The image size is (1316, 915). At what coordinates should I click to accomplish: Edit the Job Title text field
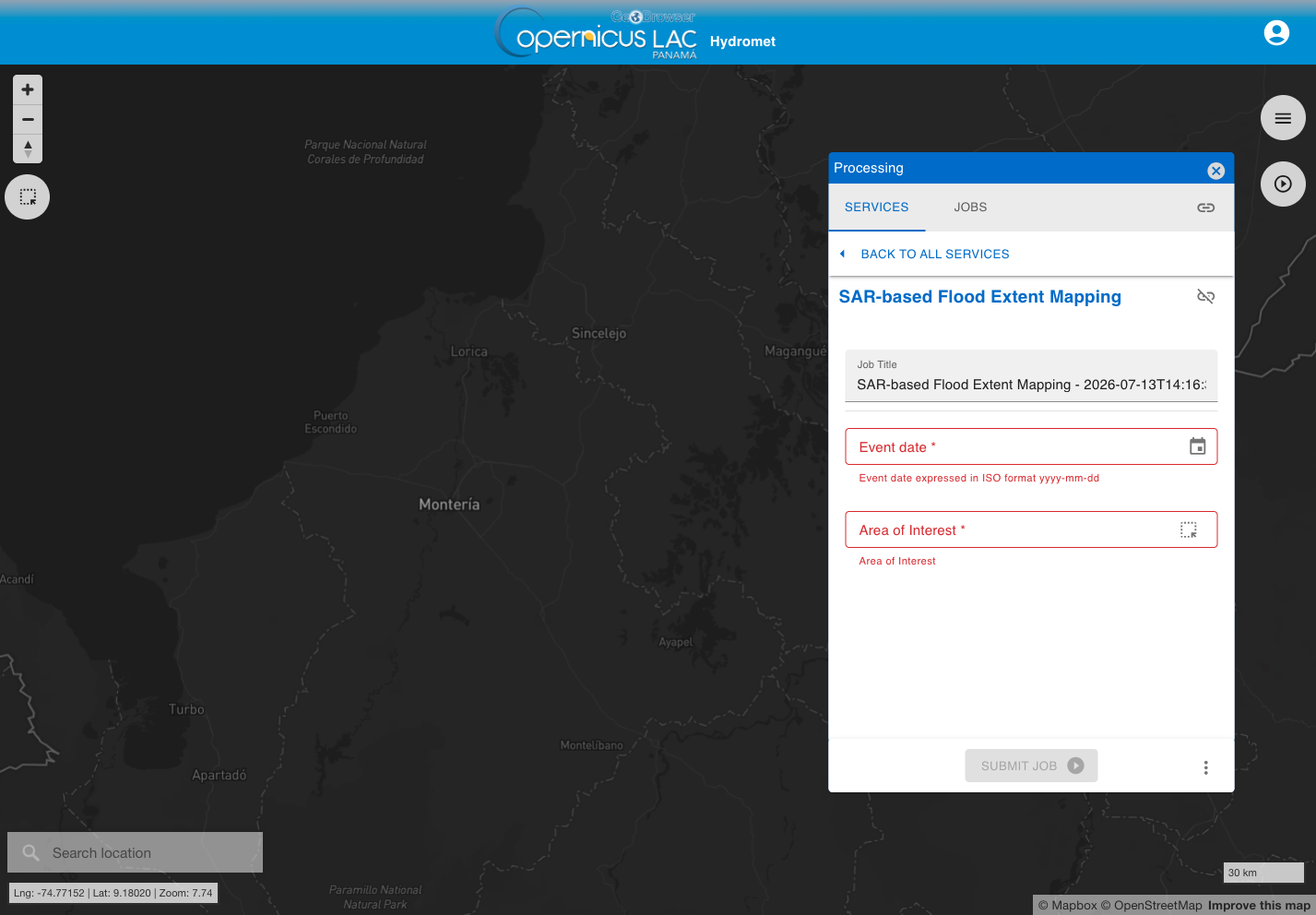click(1031, 375)
